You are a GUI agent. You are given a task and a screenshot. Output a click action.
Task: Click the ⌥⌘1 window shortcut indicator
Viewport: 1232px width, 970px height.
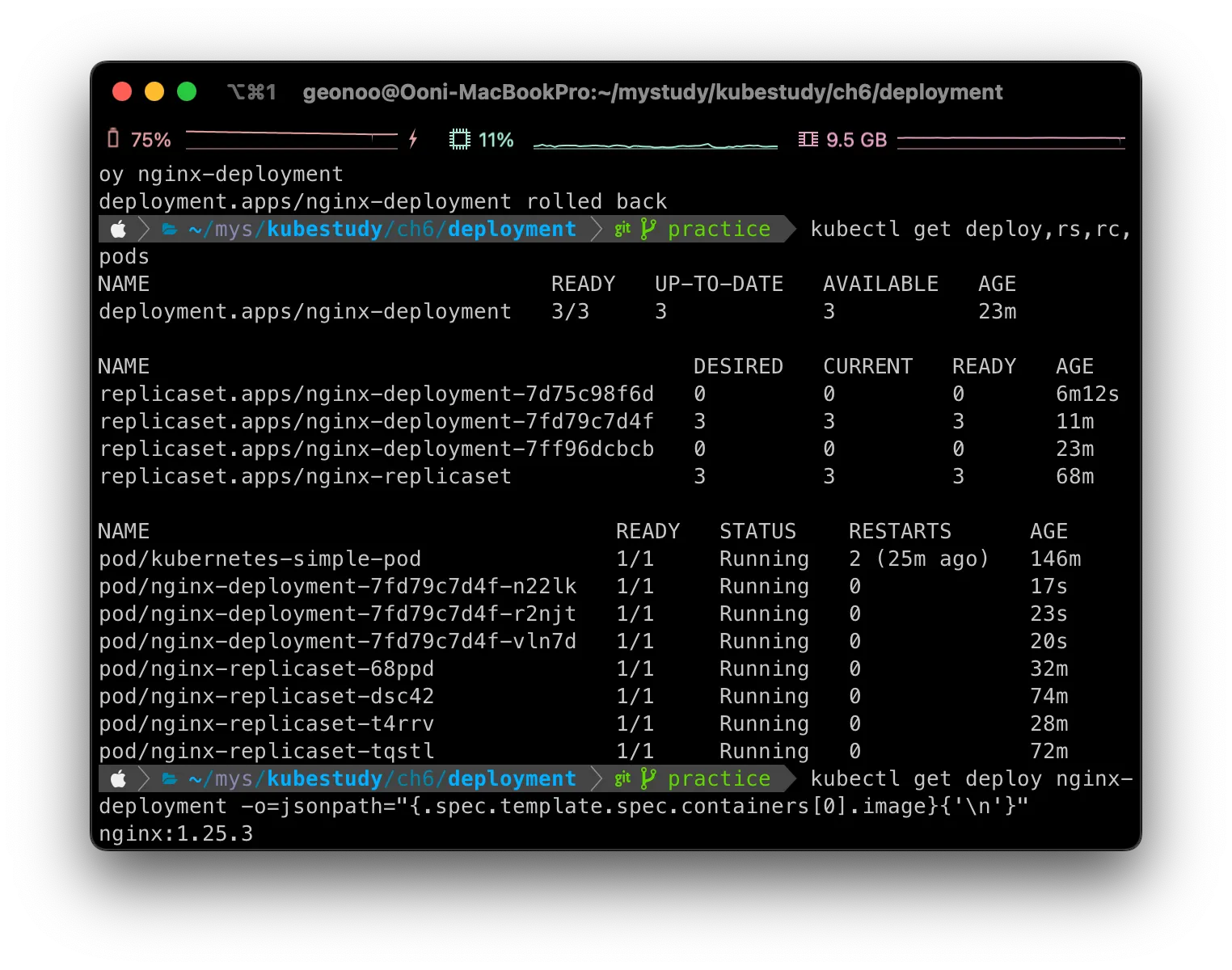pos(251,92)
